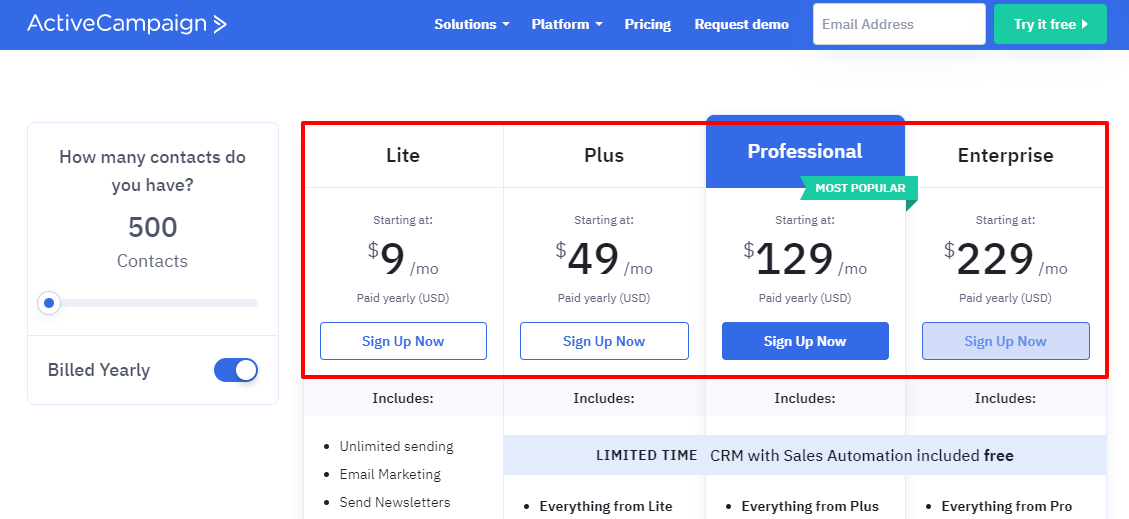Click the ActiveCampaign logo

(x=127, y=24)
